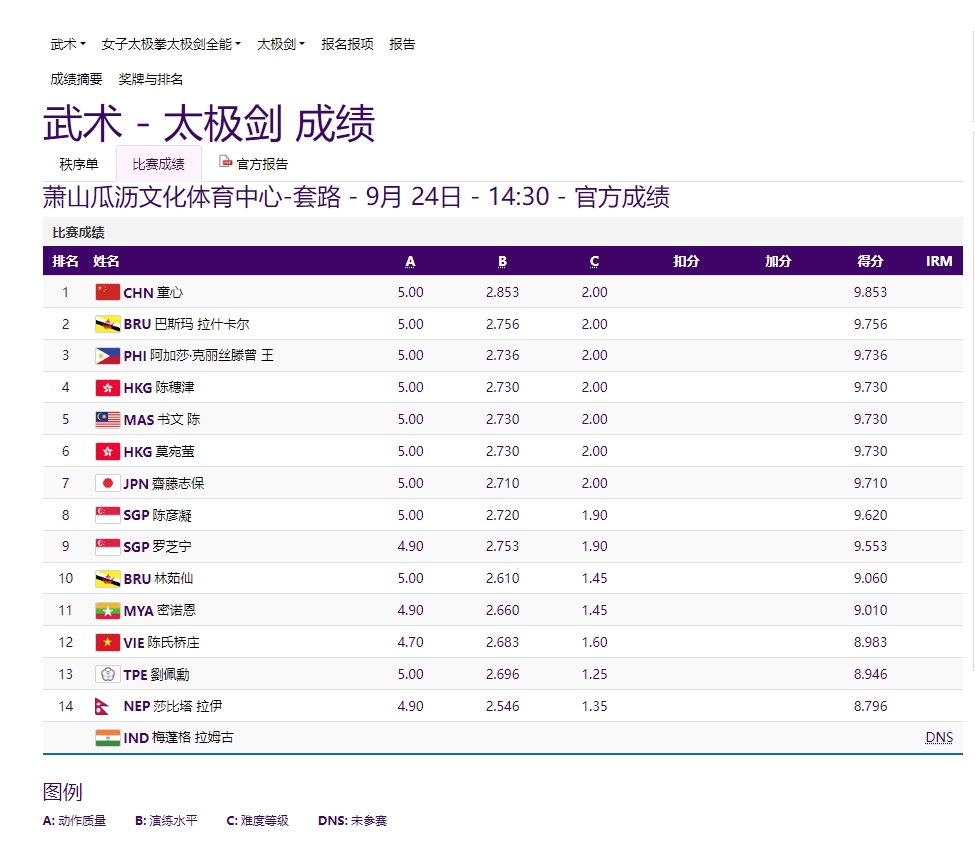
Task: Expand the 女子太极拳太极剑全能 dropdown
Action: click(x=171, y=44)
